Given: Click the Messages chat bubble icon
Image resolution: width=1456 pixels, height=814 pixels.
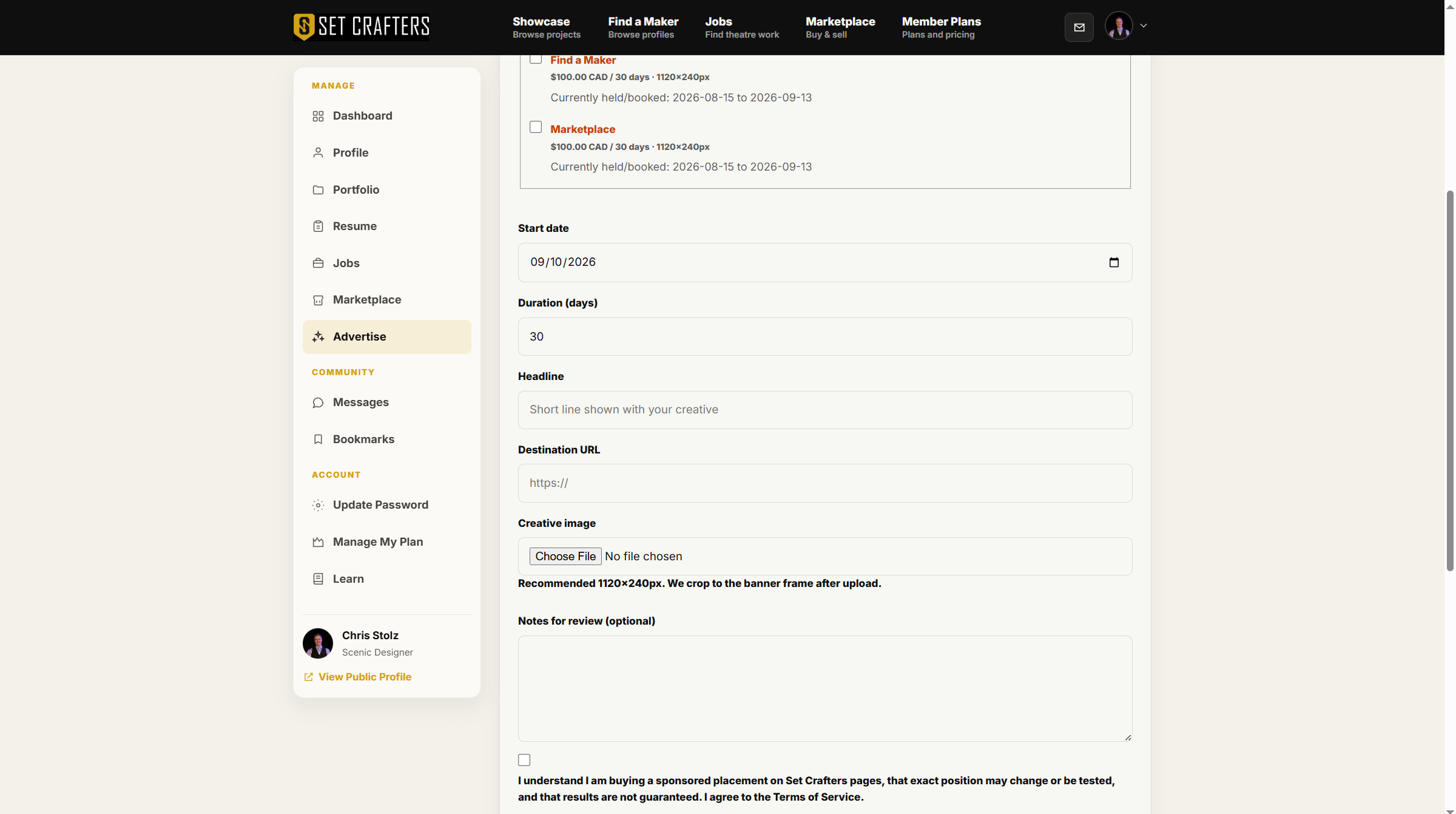Looking at the screenshot, I should (318, 402).
